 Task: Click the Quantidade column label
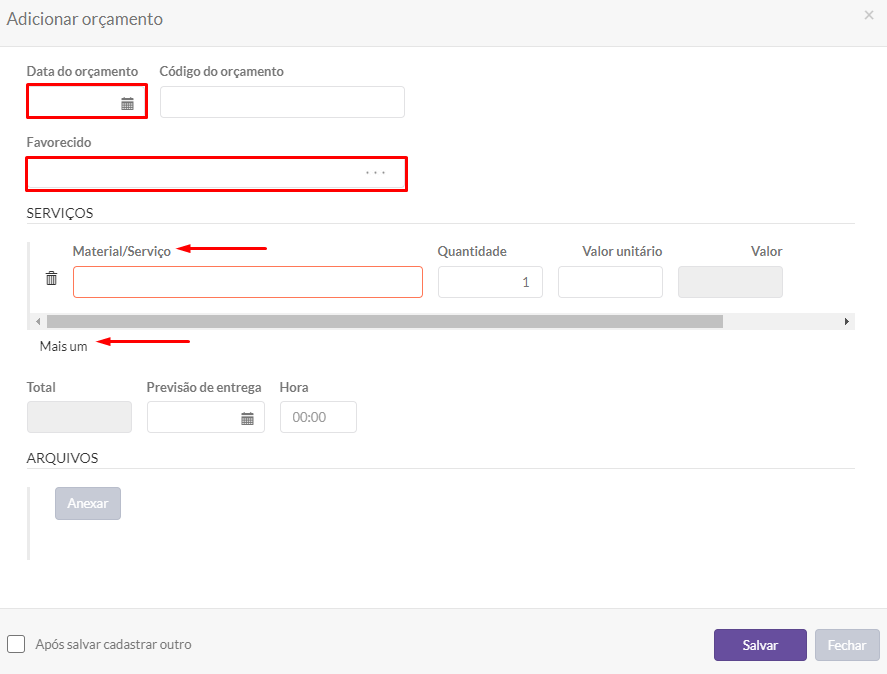[472, 251]
